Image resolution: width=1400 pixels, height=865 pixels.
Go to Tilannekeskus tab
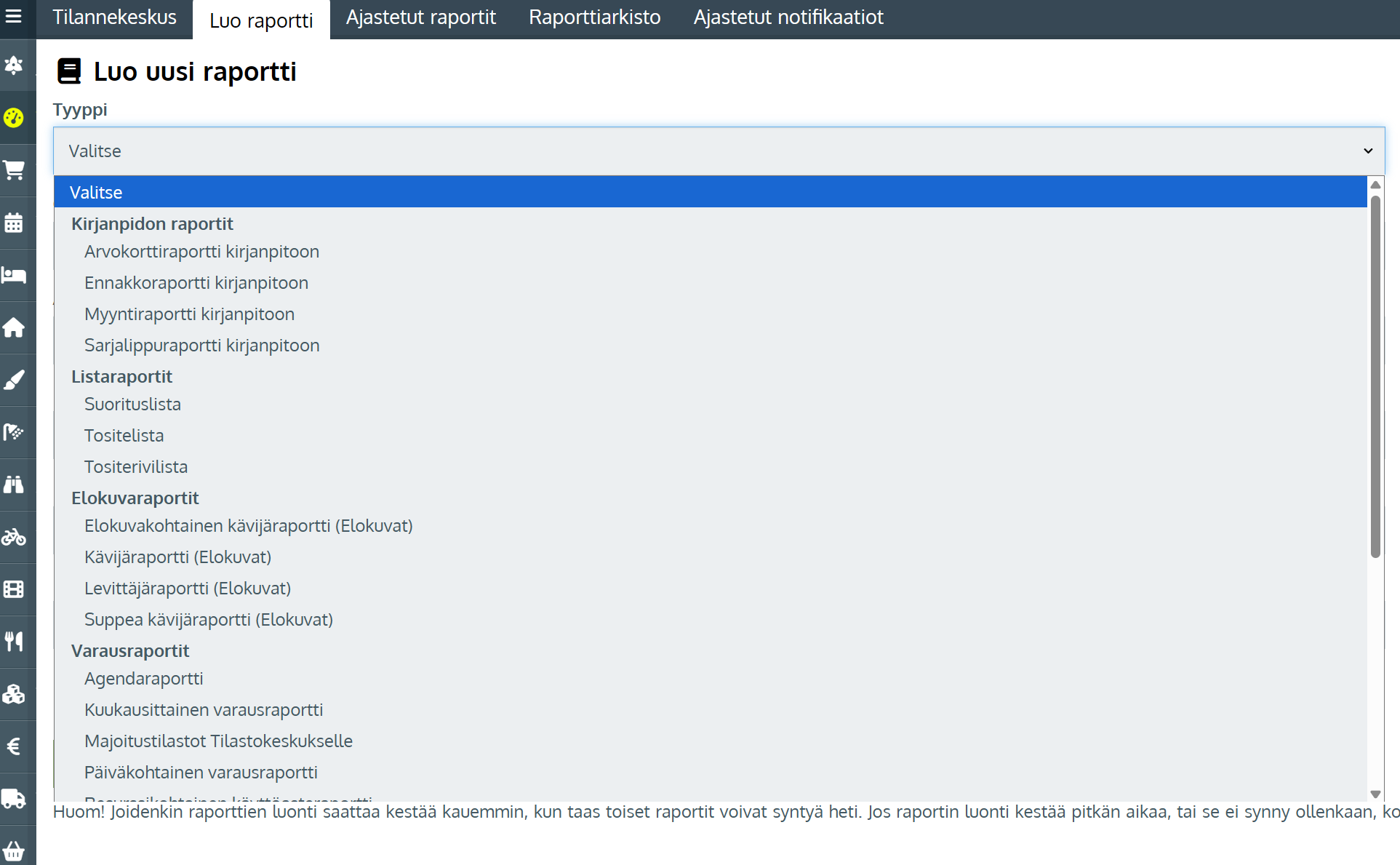114,17
